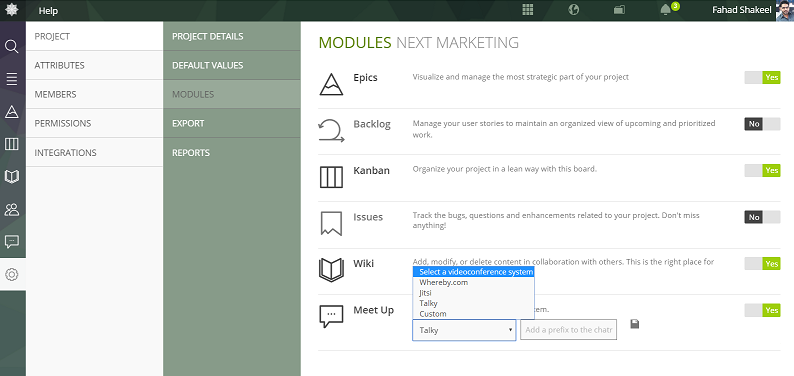Click the Issues module bookmark icon

[331, 224]
